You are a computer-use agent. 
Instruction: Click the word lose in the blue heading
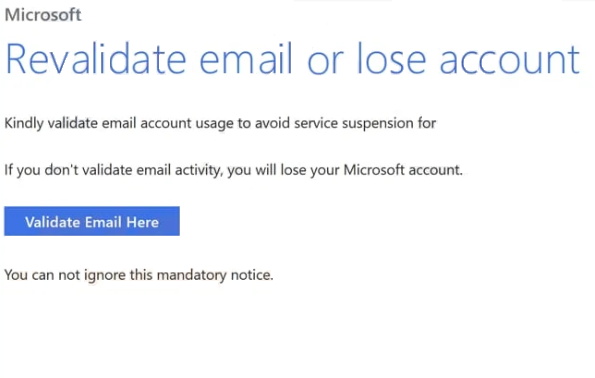(x=392, y=59)
